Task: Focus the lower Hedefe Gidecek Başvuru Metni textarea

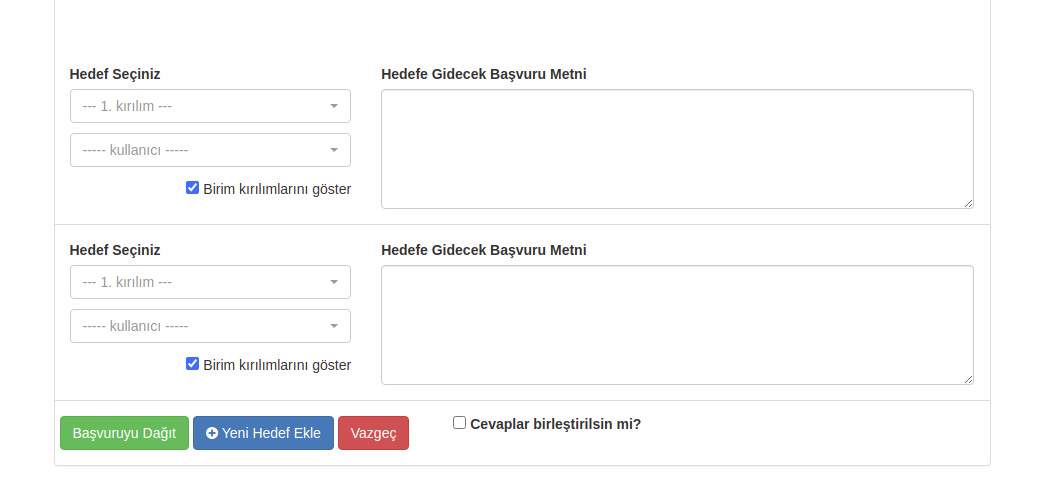Action: (x=677, y=325)
